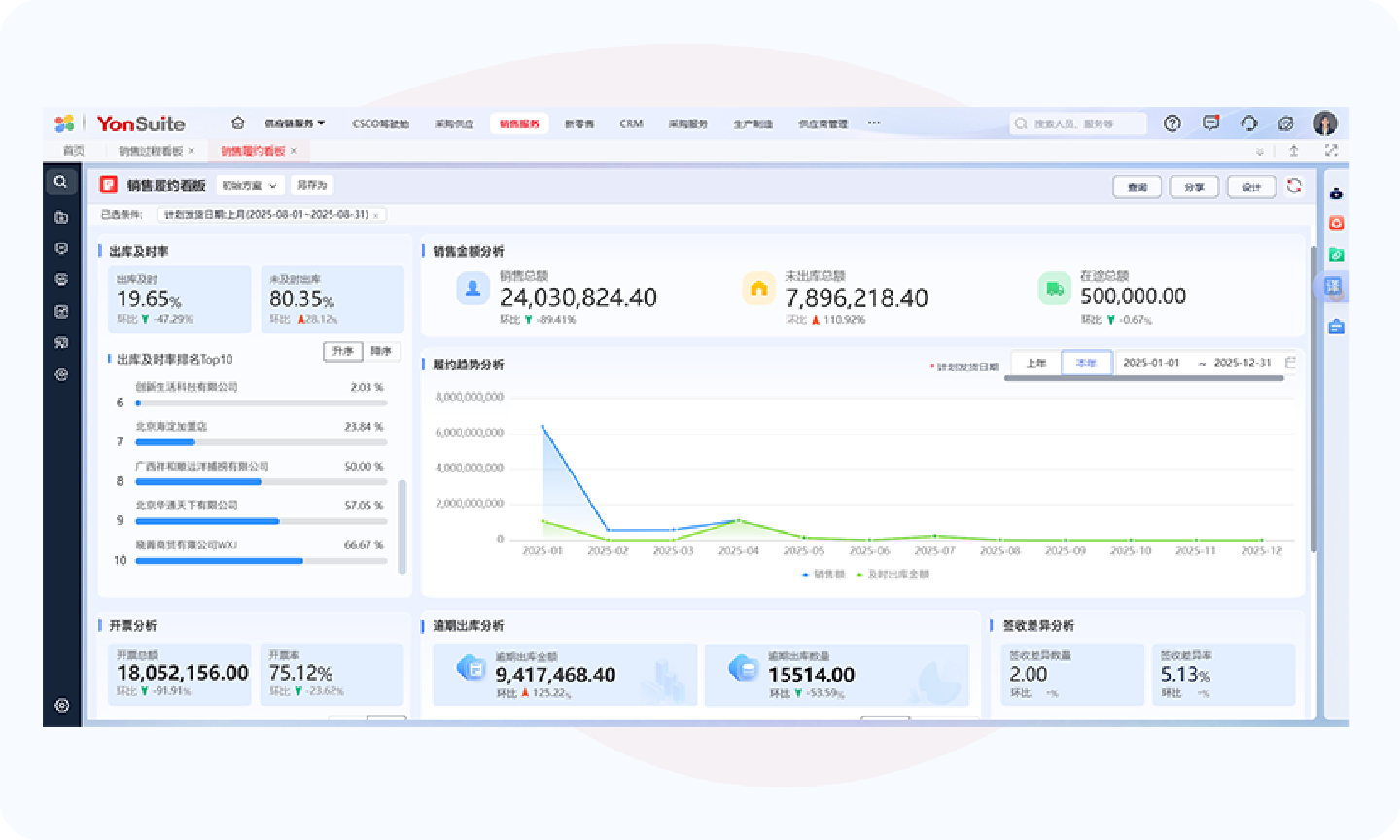Click the Top10 ranking list scrollbar
This screenshot has height=840, width=1400.
coord(402,525)
